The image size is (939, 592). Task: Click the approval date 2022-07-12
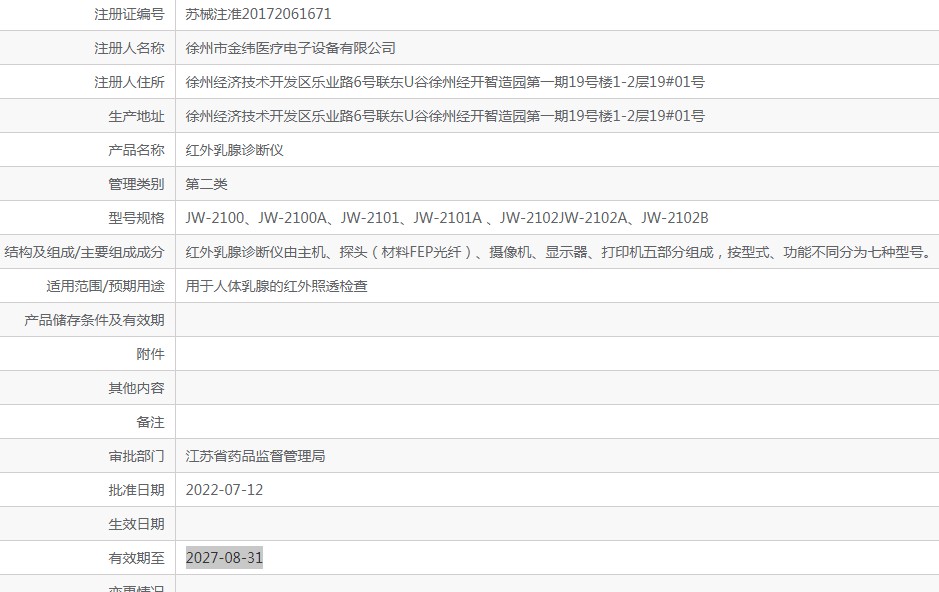(x=225, y=490)
